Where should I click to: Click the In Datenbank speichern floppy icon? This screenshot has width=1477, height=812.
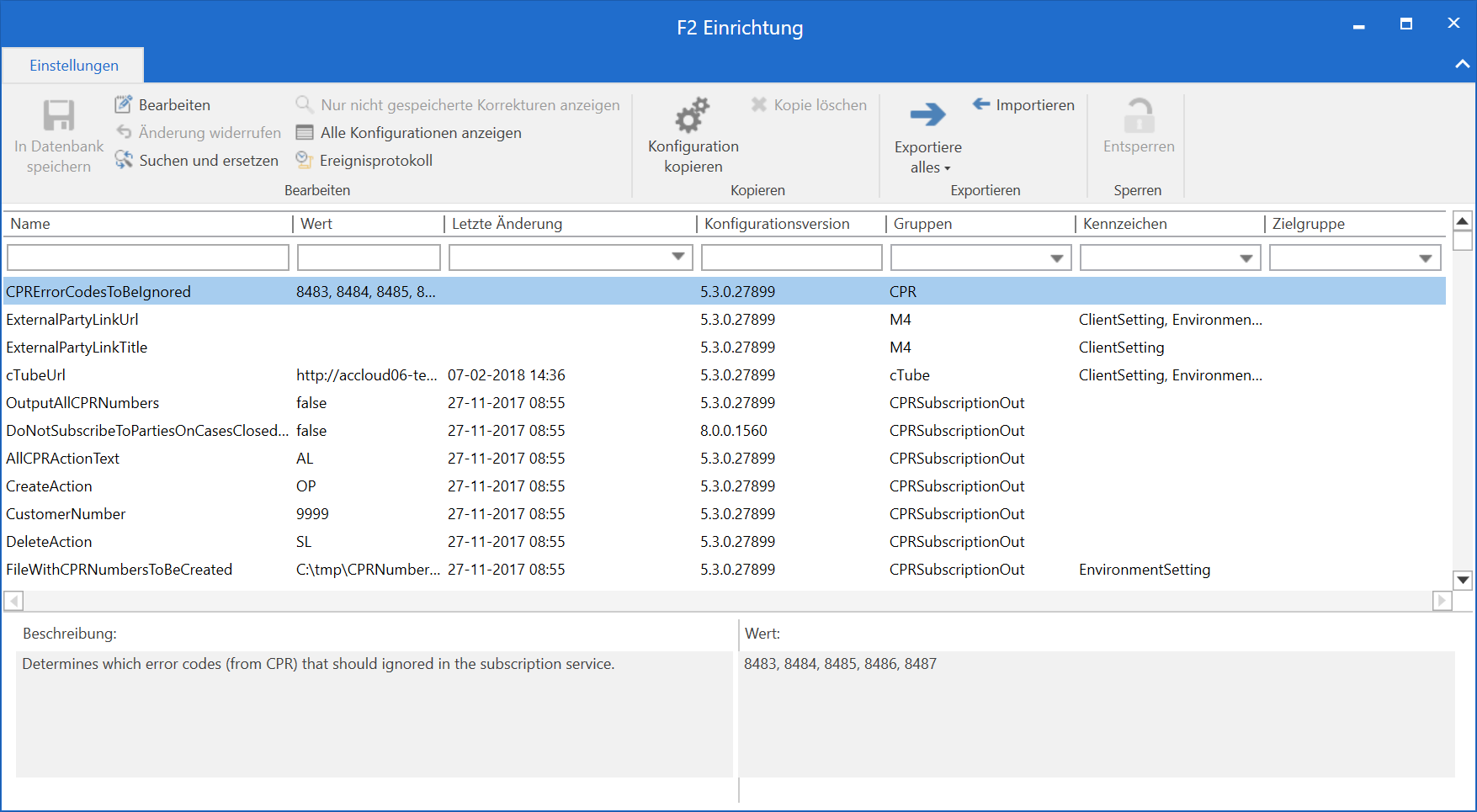point(59,116)
